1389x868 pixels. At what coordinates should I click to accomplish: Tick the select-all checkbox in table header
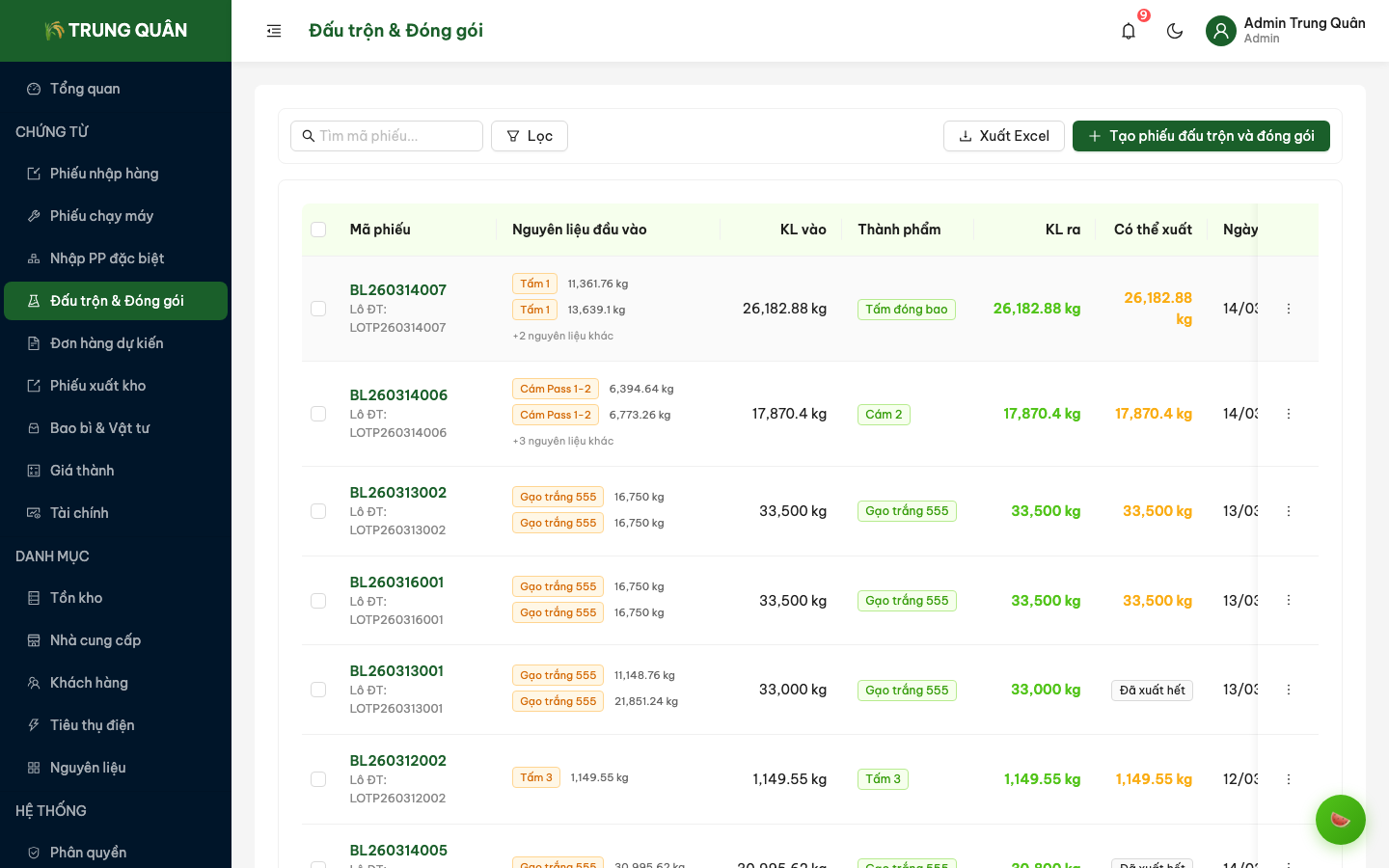(318, 230)
